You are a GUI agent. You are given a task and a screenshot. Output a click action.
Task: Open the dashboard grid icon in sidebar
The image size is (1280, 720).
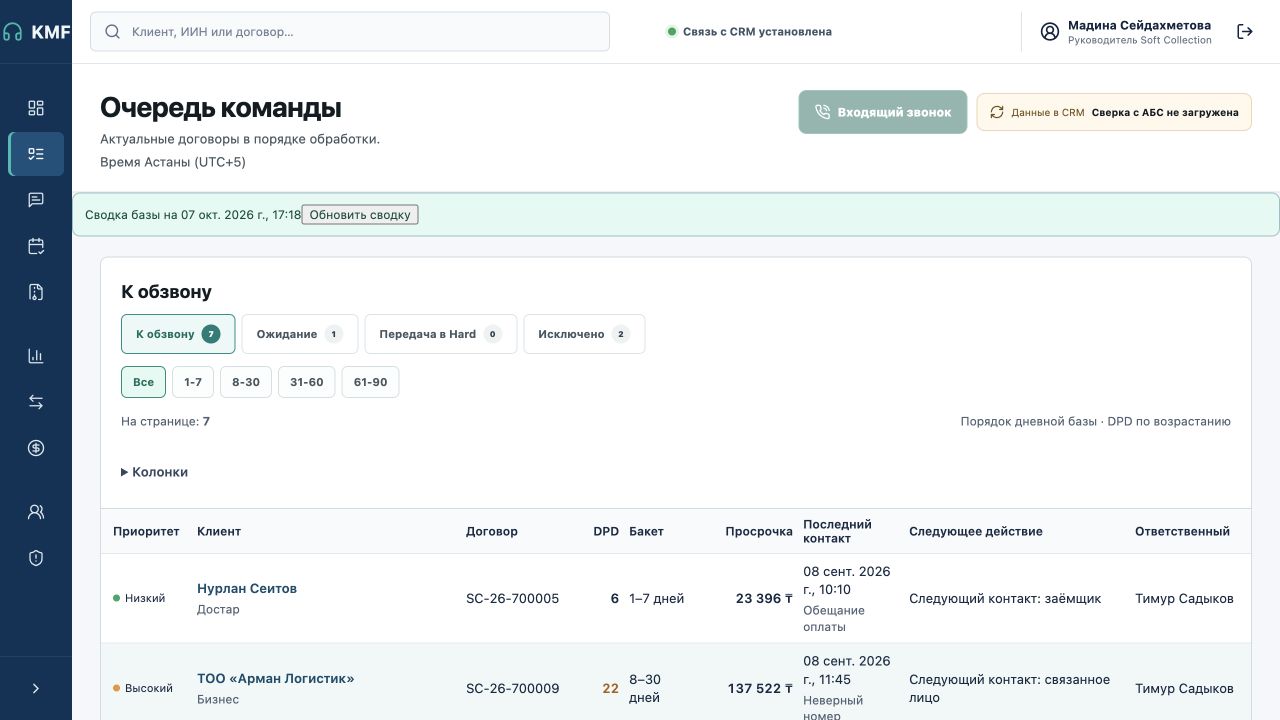pos(36,108)
